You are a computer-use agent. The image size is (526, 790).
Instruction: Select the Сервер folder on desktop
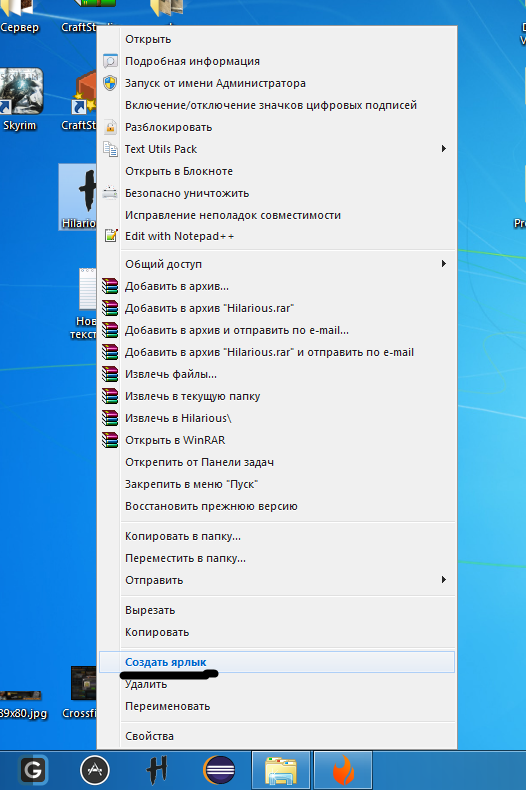[19, 17]
